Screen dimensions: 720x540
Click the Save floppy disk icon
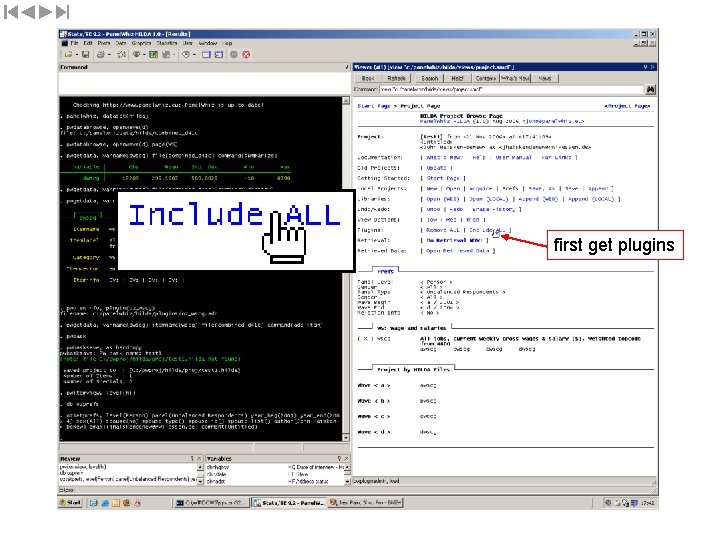coord(85,55)
